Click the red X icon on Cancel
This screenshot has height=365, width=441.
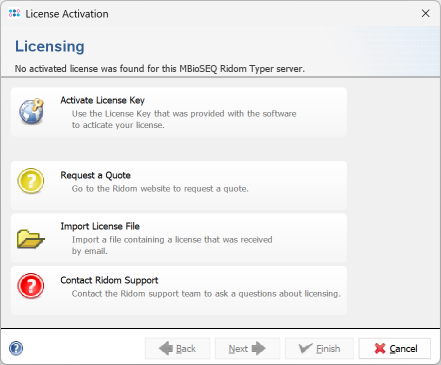tap(380, 348)
